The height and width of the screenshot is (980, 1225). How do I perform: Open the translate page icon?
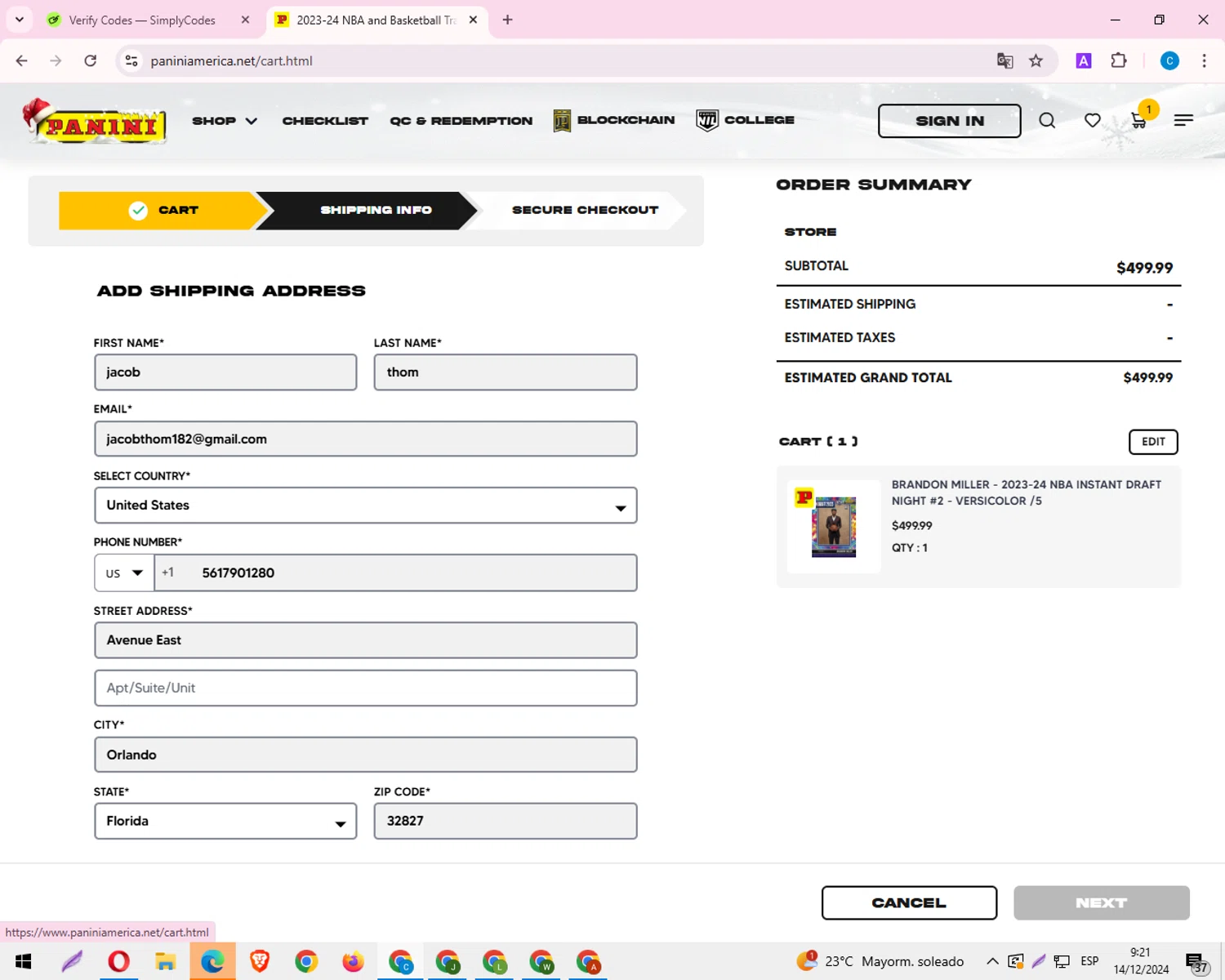1004,60
